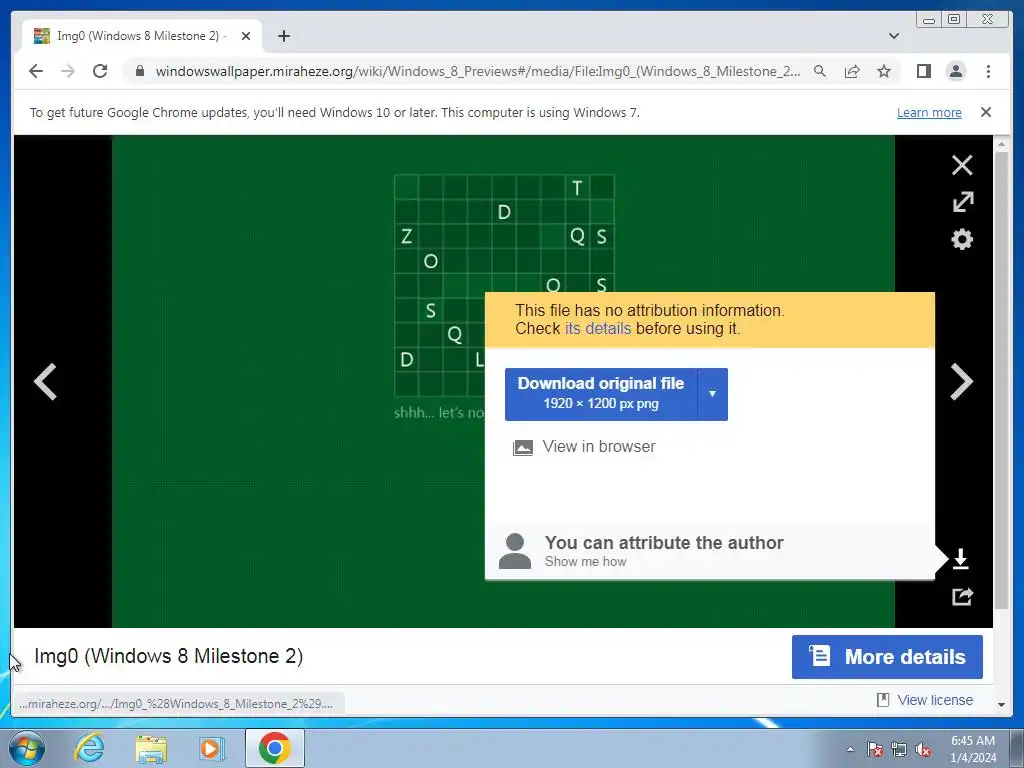This screenshot has width=1024, height=768.
Task: Click the Download original file button
Action: click(601, 394)
